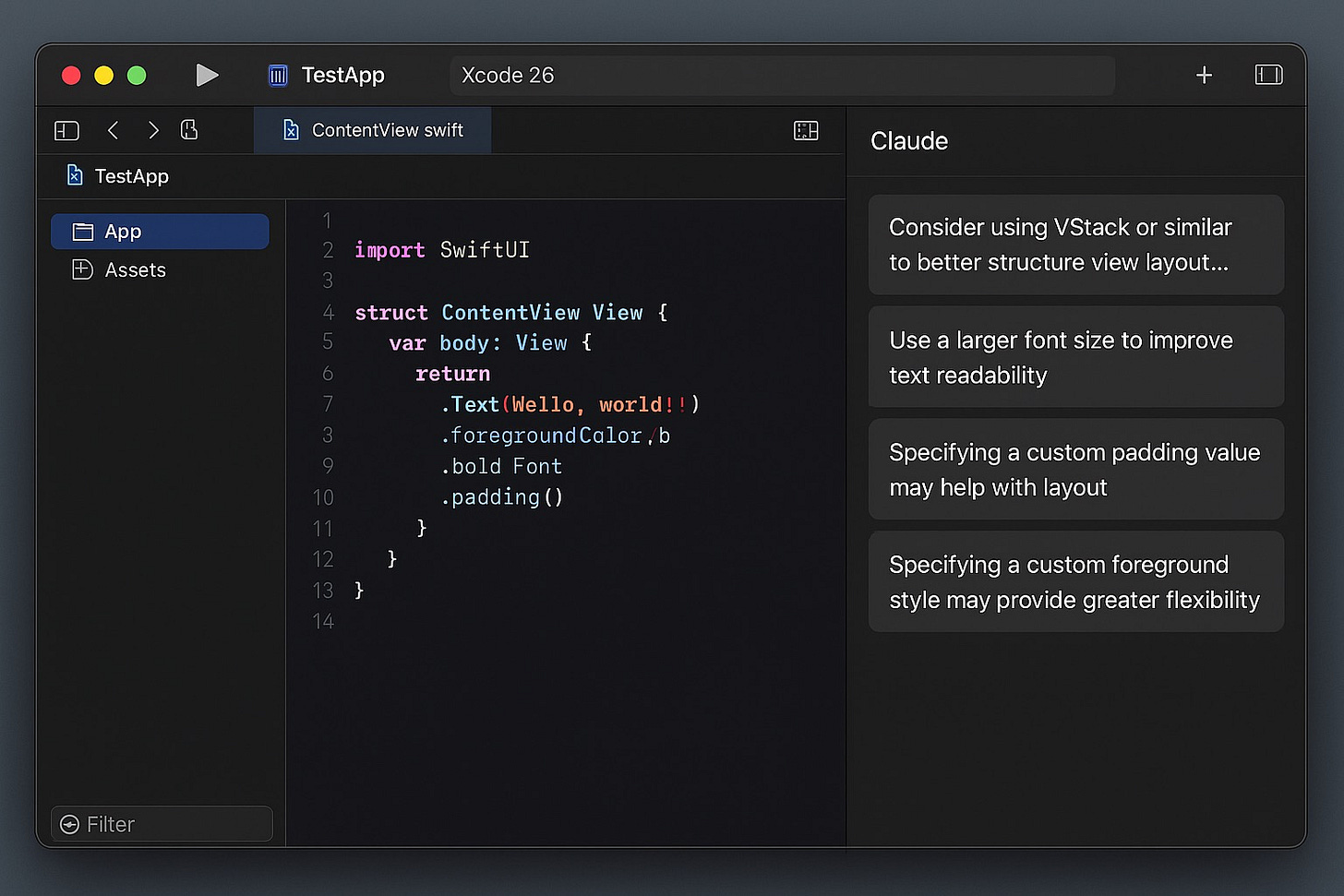Zoom window with green traffic light
This screenshot has width=1344, height=896.
pos(137,76)
